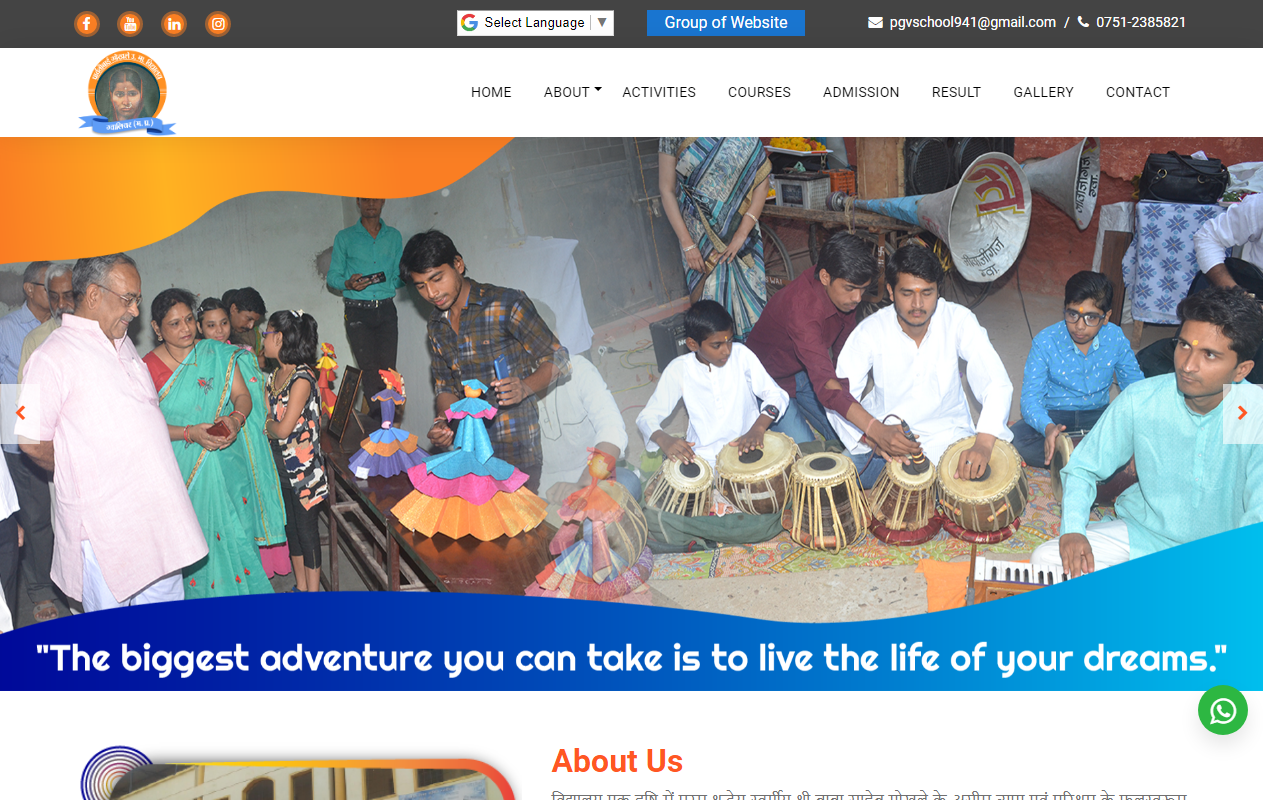Click the phone icon beside the number
Viewport: 1263px width, 800px height.
coord(1083,22)
